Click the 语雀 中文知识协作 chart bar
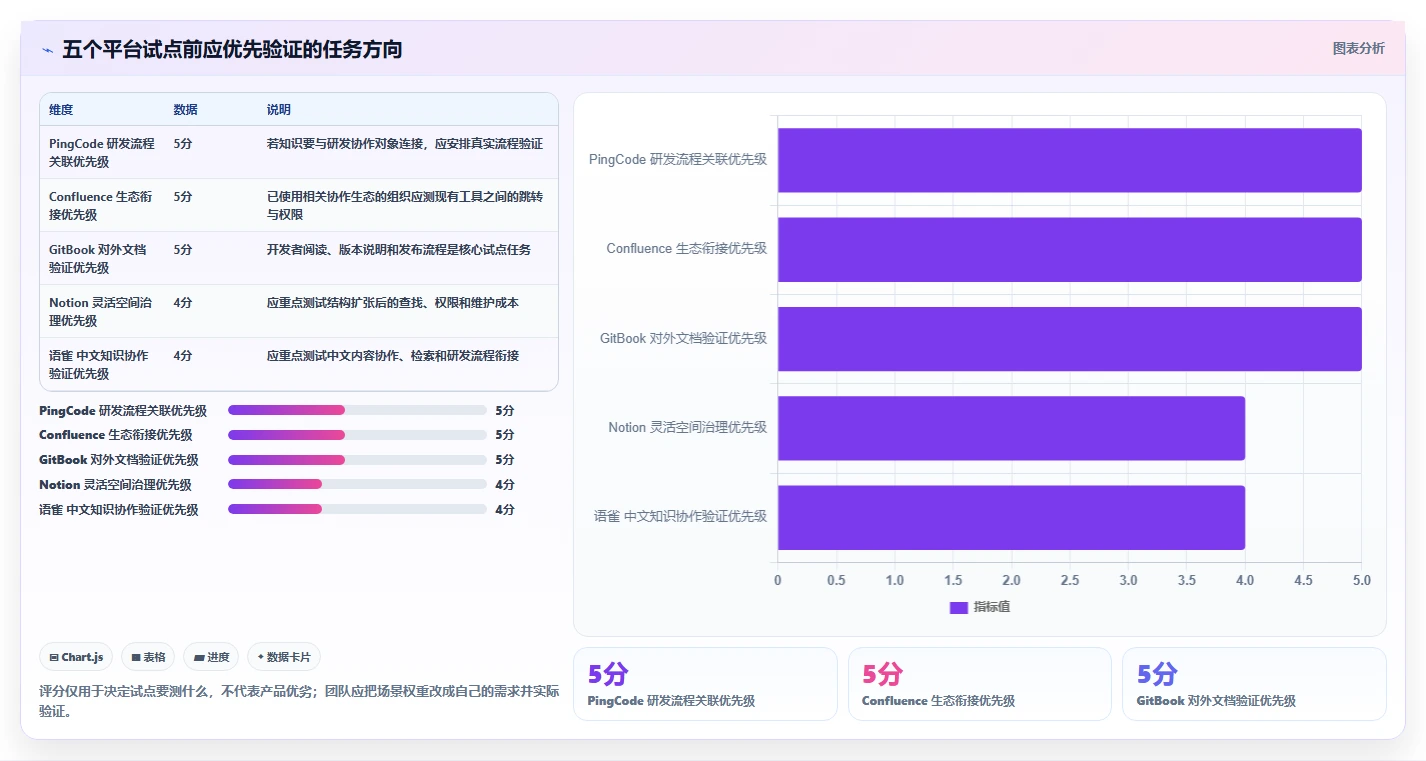Image resolution: width=1426 pixels, height=761 pixels. coord(1011,517)
